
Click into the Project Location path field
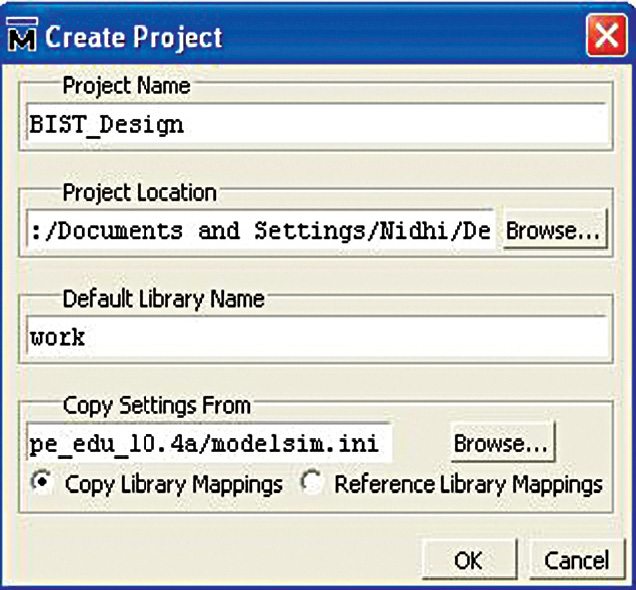click(x=260, y=231)
